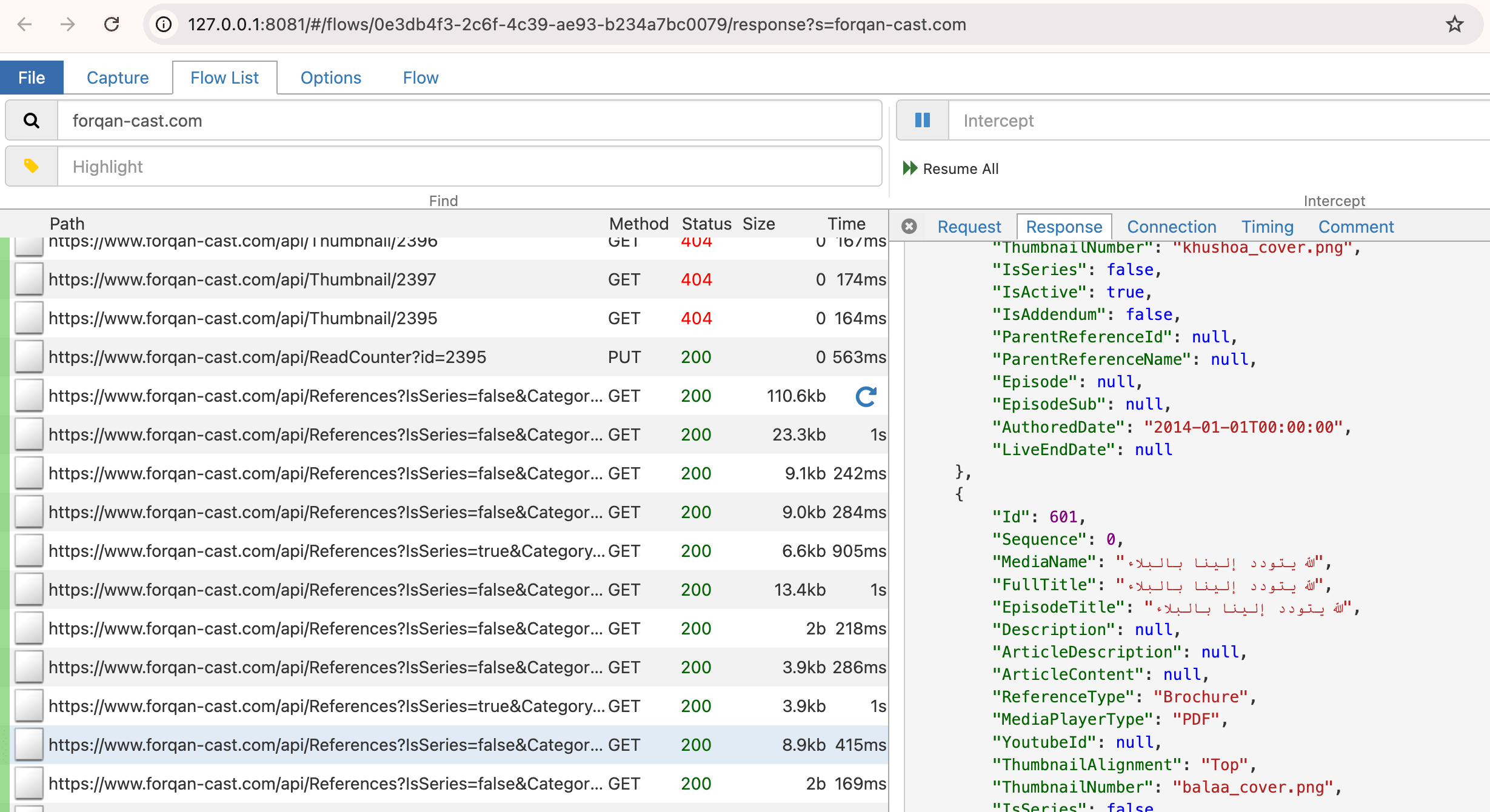Select the References flow sized 9.1kb 242ms
The image size is (1490, 812).
pyautogui.click(x=326, y=473)
